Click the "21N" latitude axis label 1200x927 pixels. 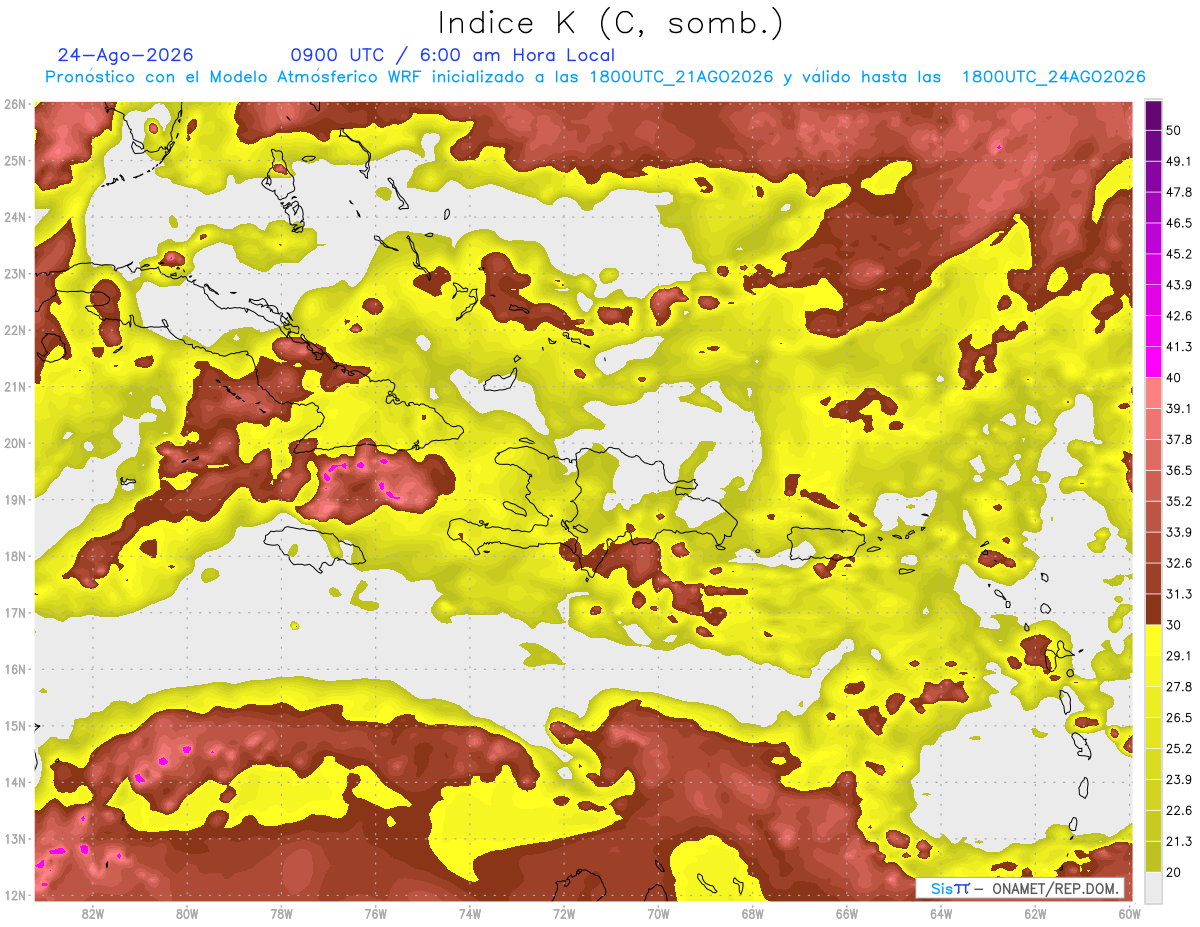[14, 386]
